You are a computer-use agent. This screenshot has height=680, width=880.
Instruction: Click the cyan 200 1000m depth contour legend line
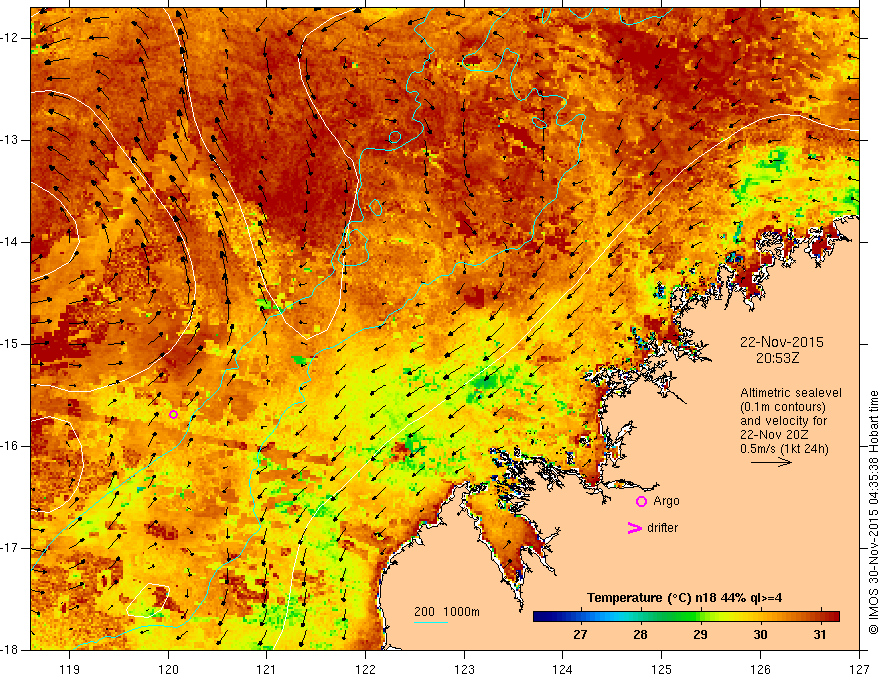431,622
